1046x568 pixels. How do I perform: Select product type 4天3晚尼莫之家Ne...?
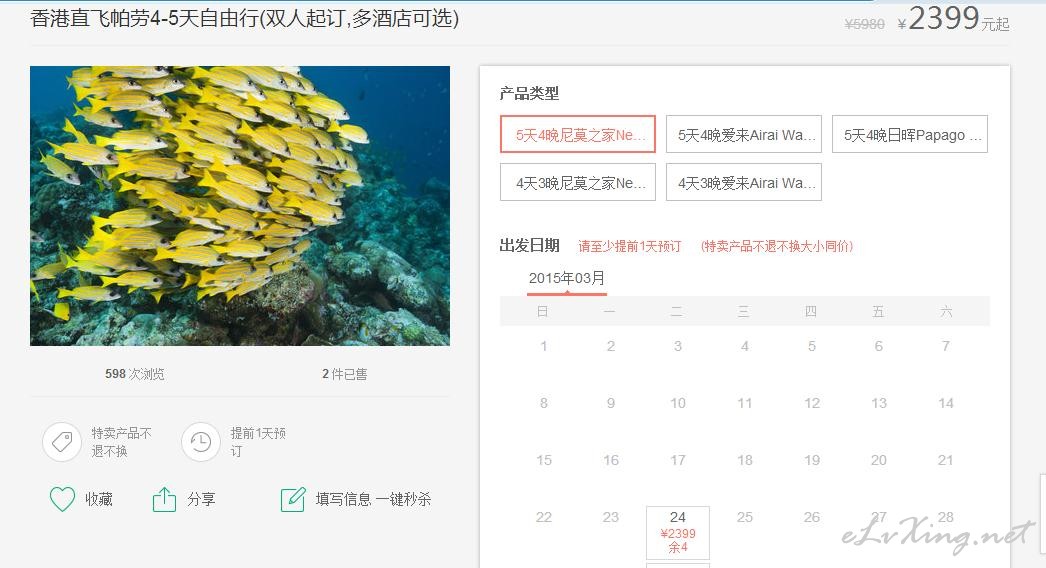click(578, 182)
